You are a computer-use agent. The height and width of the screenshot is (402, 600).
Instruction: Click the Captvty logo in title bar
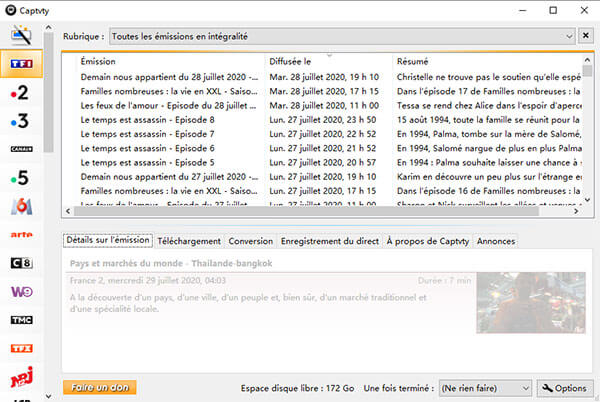(11, 10)
